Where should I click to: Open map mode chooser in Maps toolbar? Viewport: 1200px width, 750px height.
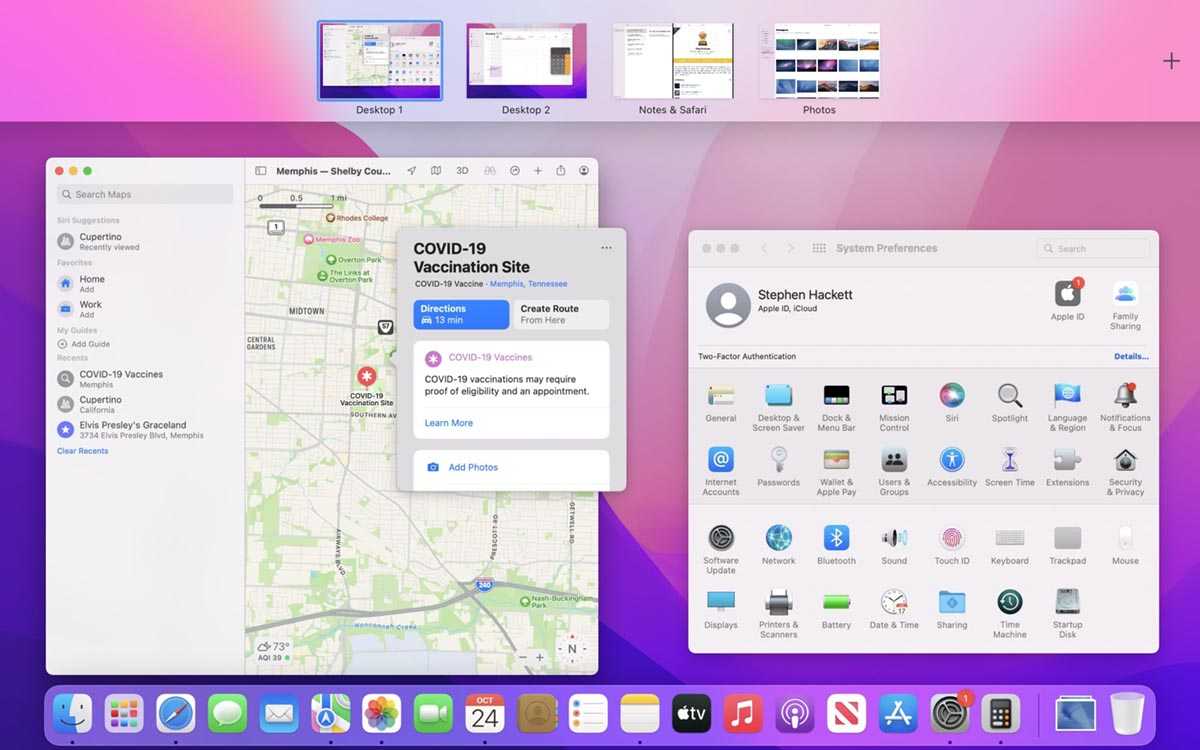[436, 171]
